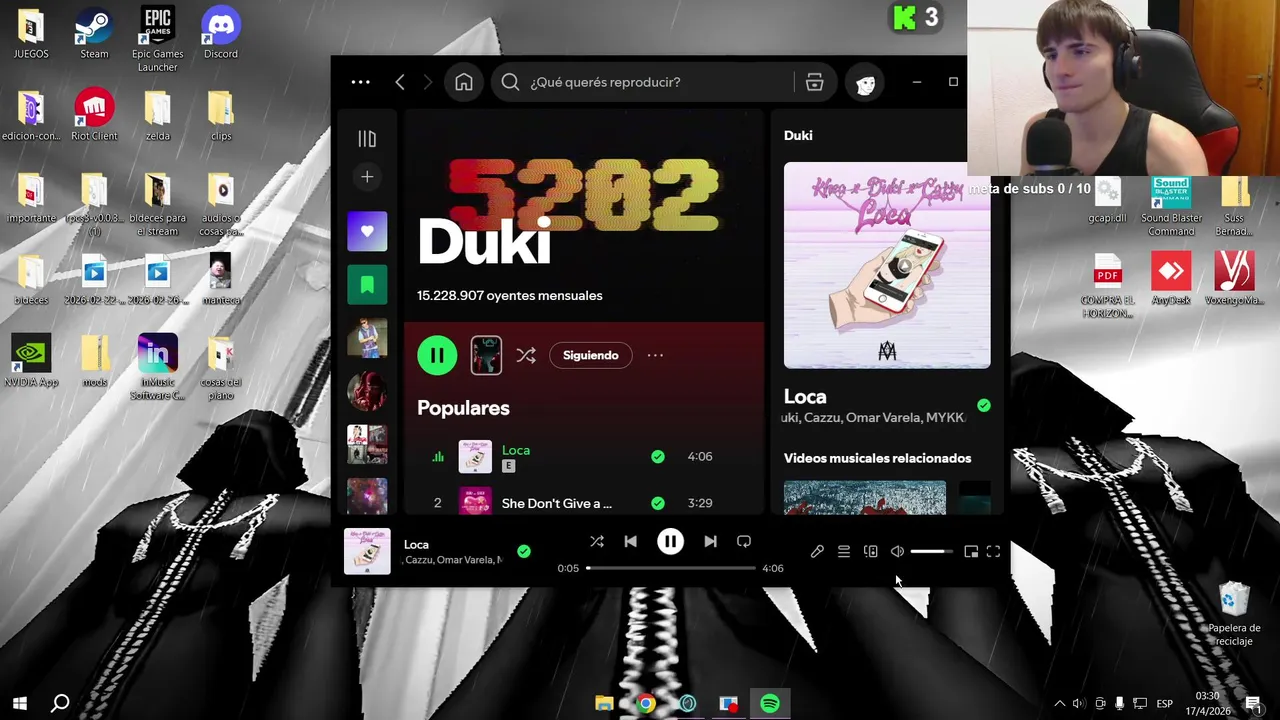Open the Steam desktop shortcut
The height and width of the screenshot is (720, 1280).
94,34
